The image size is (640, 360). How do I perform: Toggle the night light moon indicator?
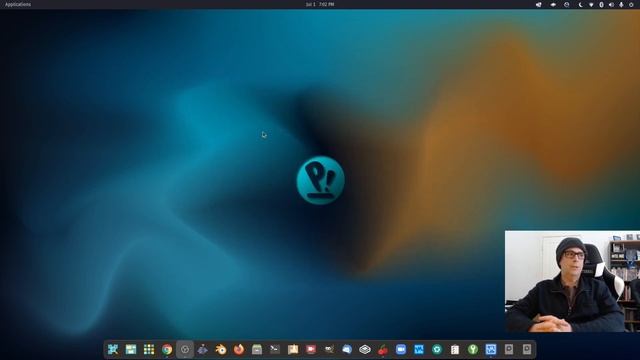click(x=580, y=4)
